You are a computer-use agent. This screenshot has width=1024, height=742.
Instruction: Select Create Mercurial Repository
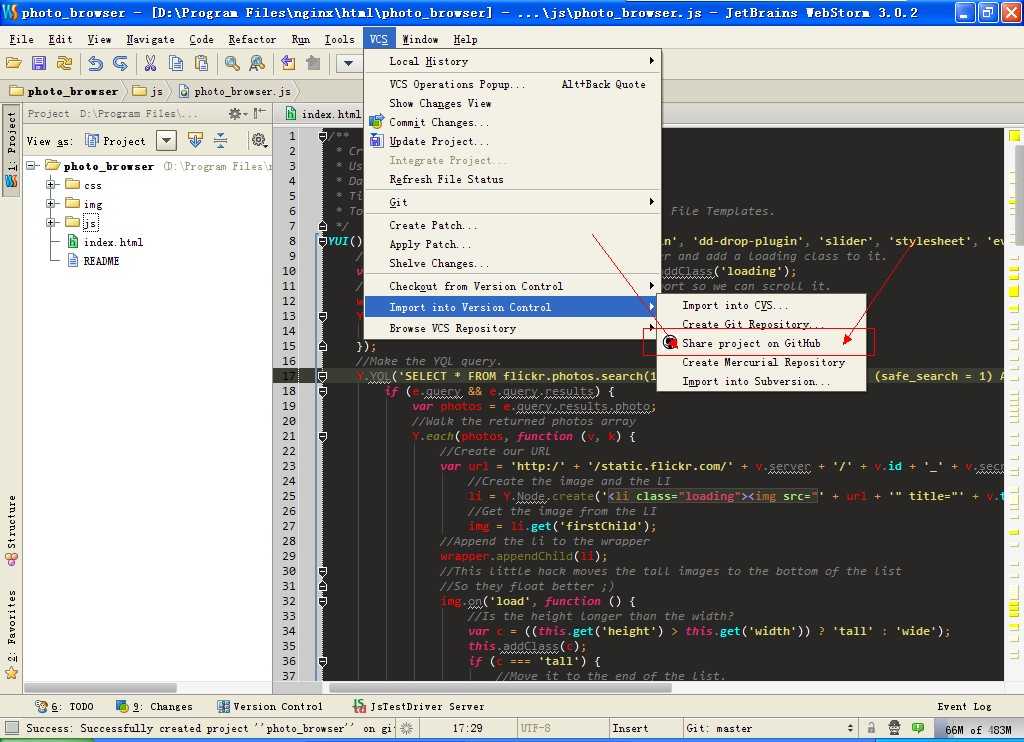click(x=761, y=362)
